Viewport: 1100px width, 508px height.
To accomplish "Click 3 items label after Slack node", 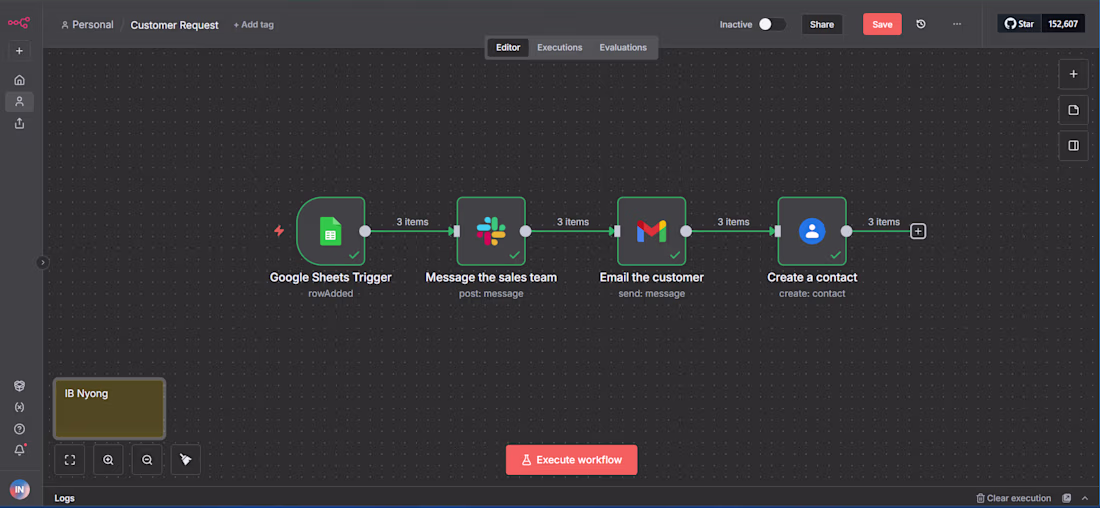I will pos(573,222).
